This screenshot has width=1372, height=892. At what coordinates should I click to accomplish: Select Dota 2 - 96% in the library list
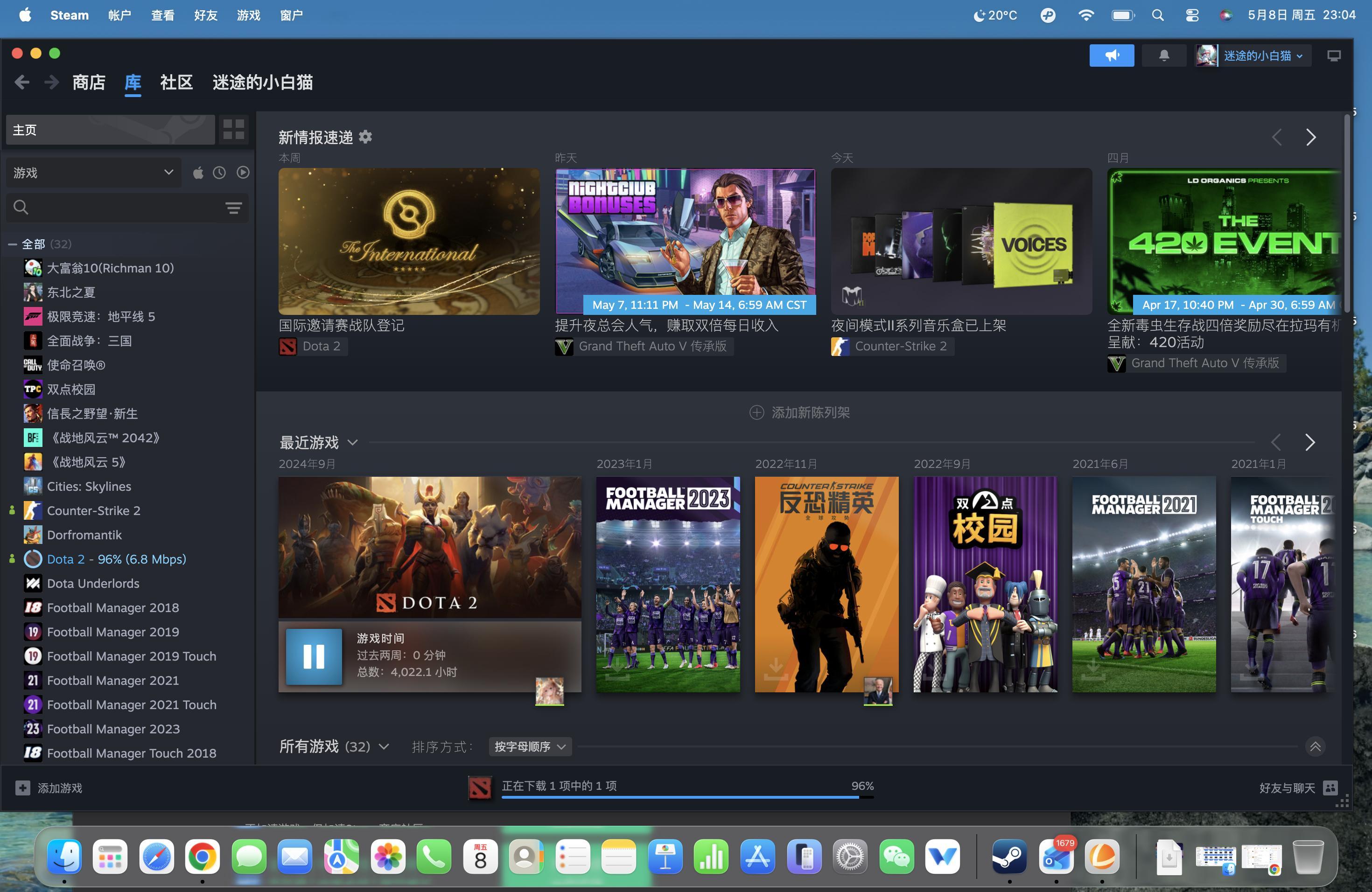117,559
